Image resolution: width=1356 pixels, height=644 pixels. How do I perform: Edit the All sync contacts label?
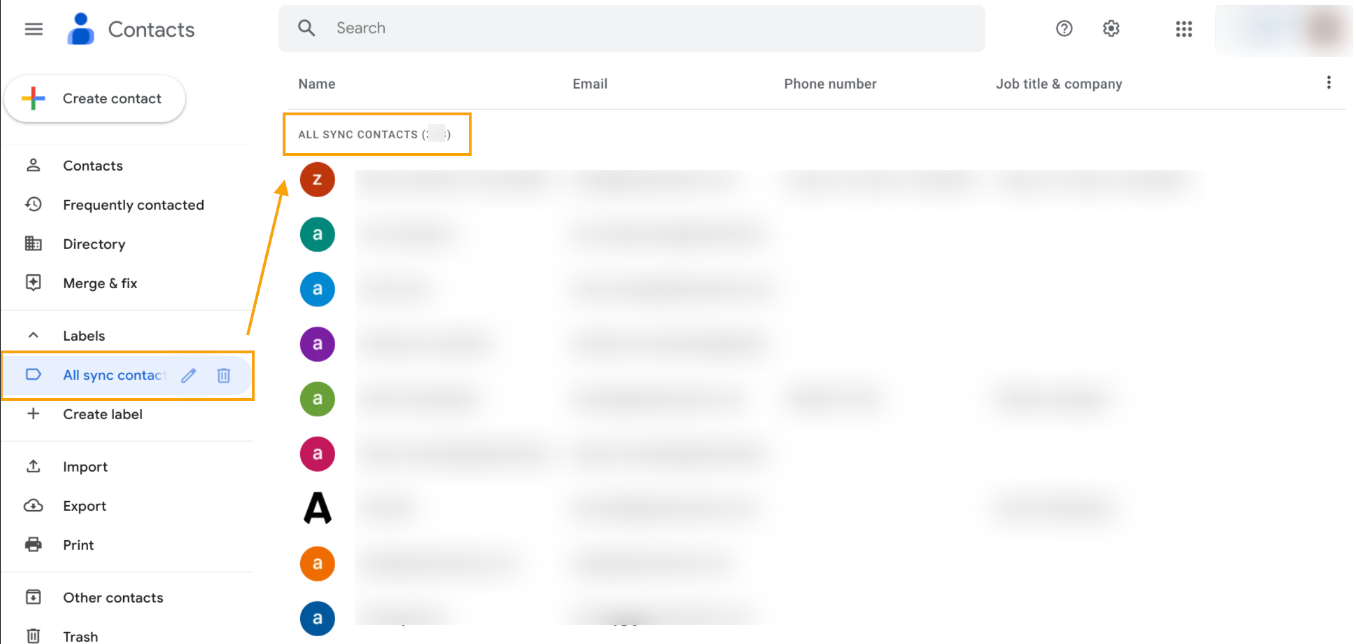[x=188, y=375]
